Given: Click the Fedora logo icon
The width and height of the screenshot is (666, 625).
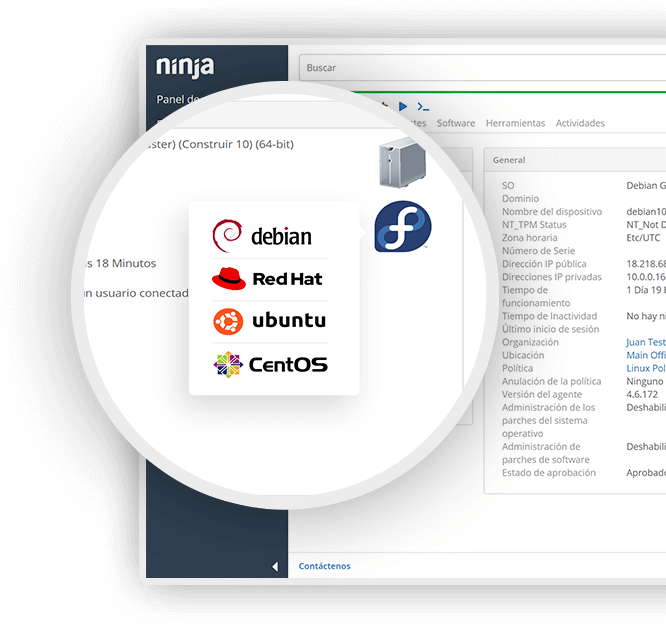Looking at the screenshot, I should (403, 226).
